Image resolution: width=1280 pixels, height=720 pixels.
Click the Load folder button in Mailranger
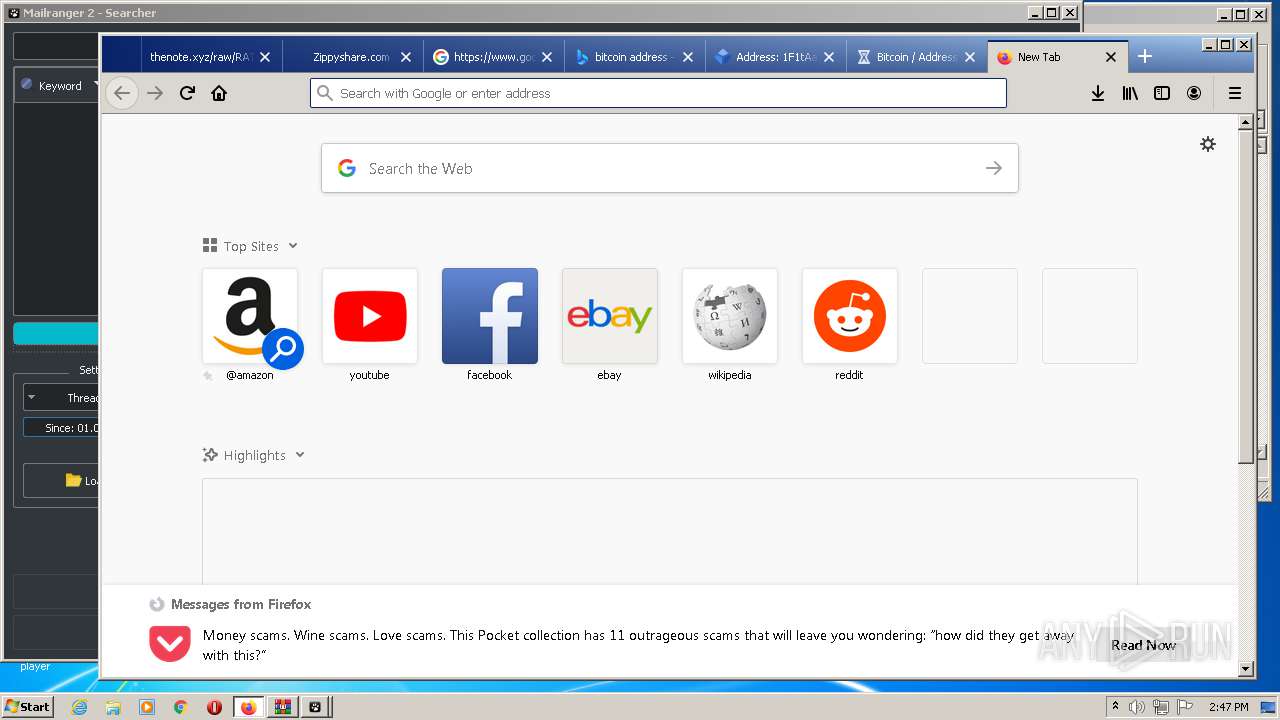[x=61, y=481]
